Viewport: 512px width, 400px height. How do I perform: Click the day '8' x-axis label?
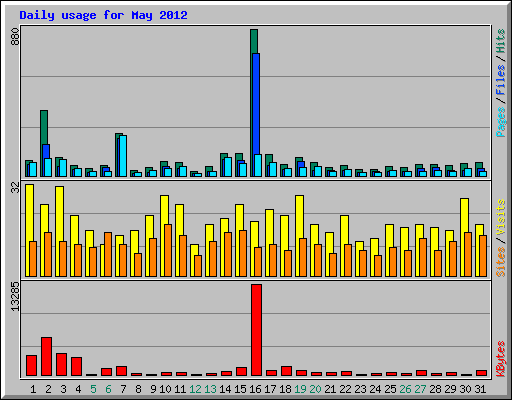pos(138,389)
